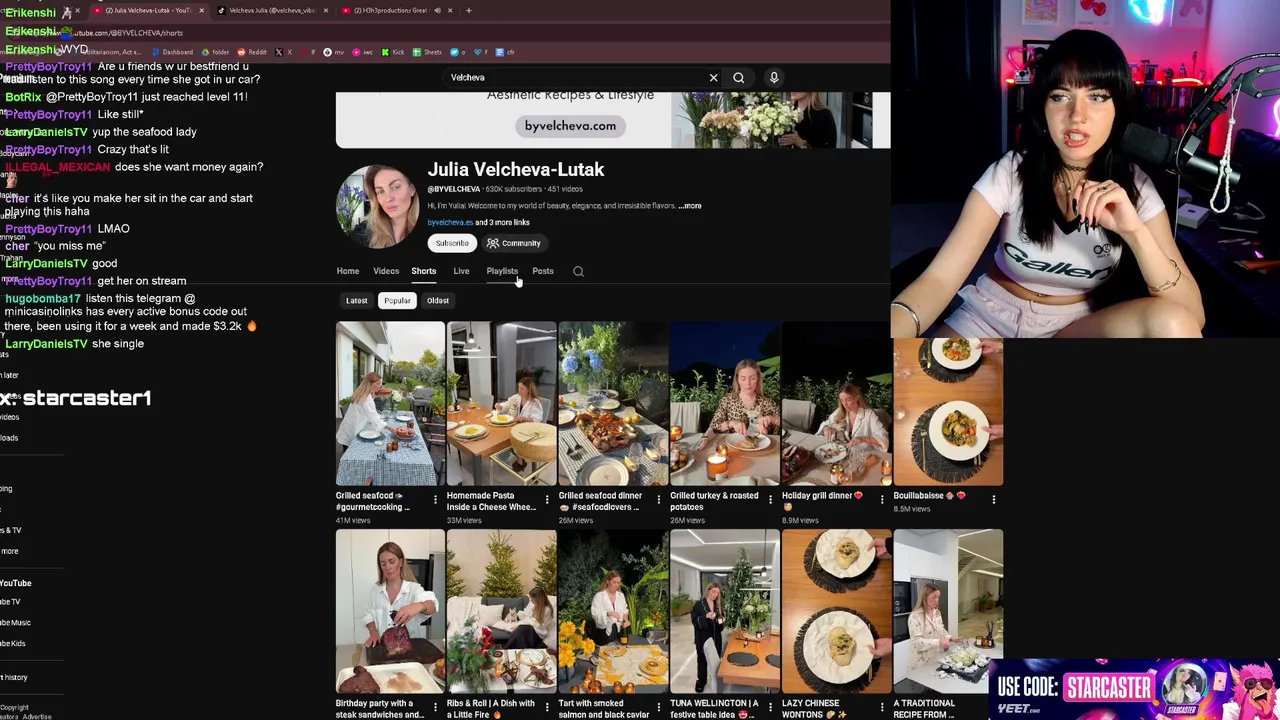
Task: Play the Grilled turkey & roasted potatoes short
Action: [x=725, y=403]
